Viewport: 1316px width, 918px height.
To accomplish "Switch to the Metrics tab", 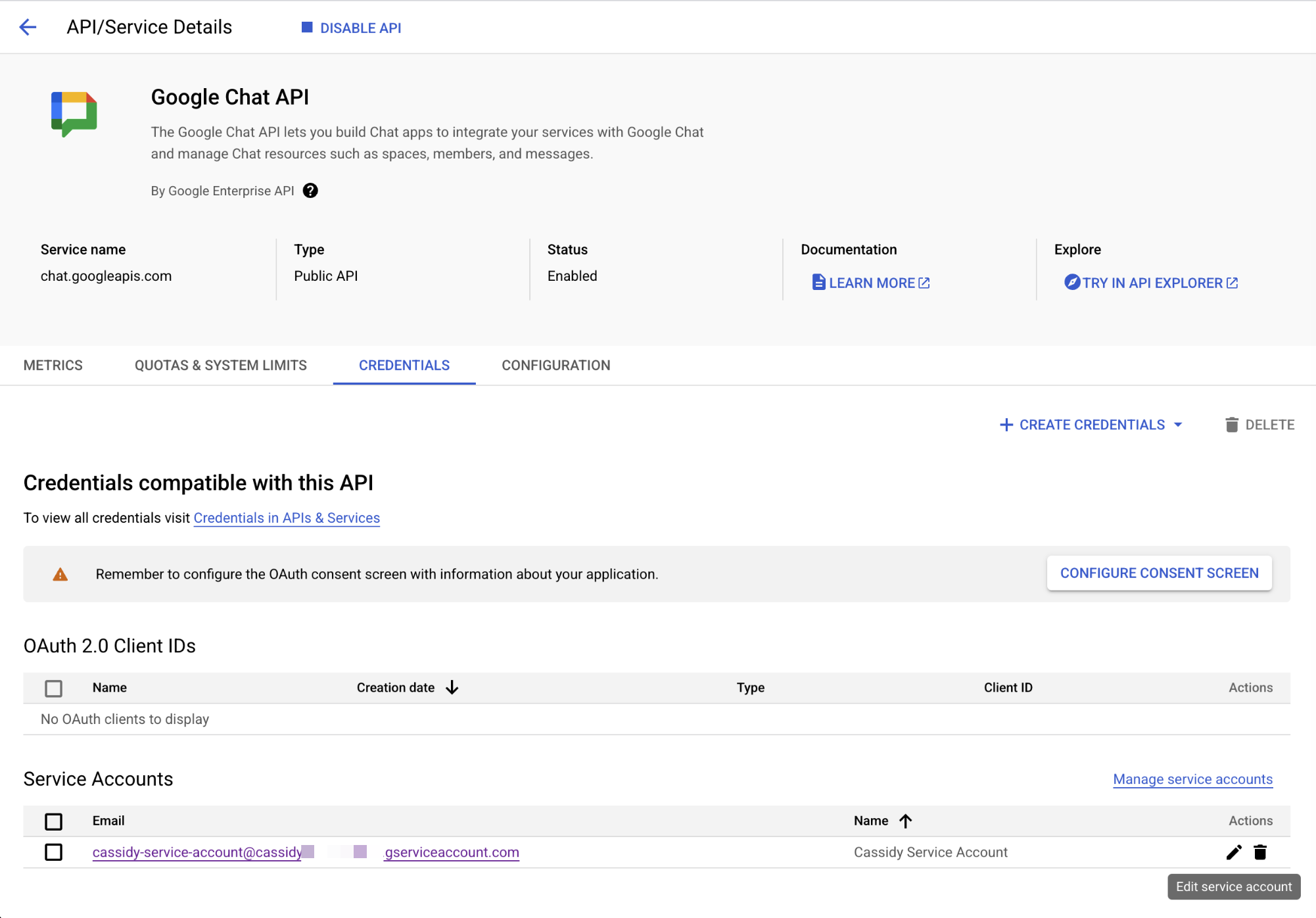I will (53, 365).
